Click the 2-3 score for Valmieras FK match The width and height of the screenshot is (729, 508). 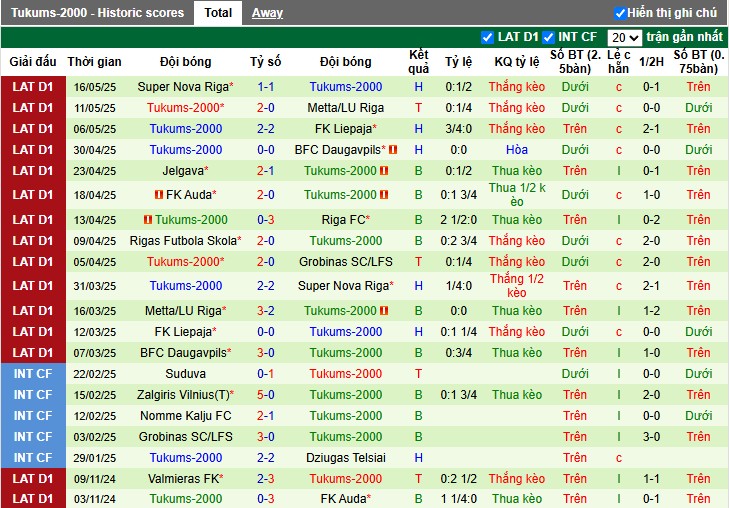point(265,479)
